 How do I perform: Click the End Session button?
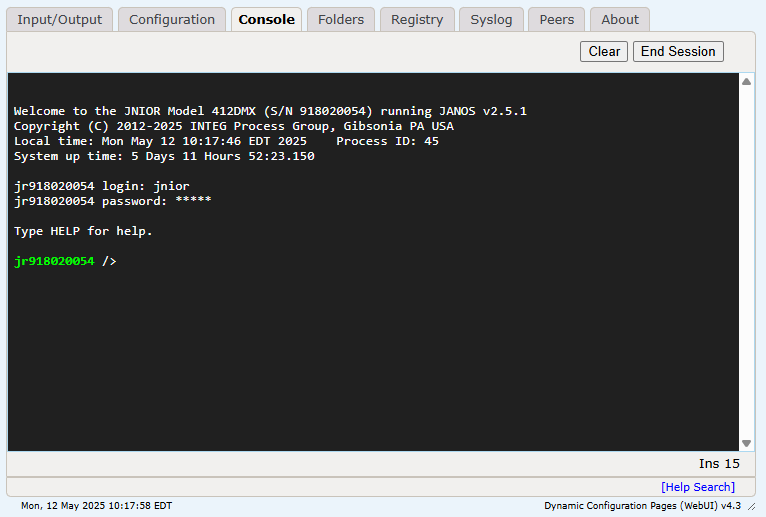pos(678,51)
